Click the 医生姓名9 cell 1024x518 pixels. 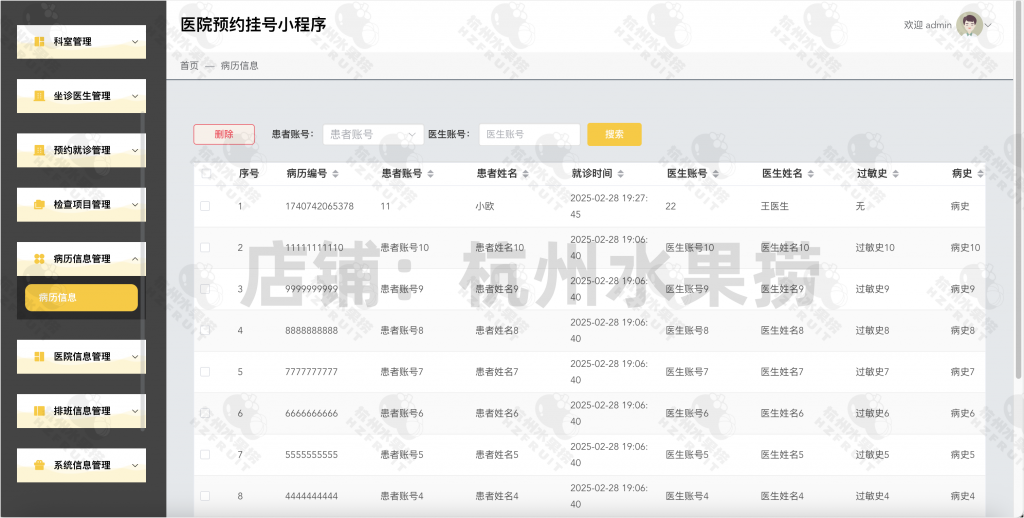coord(782,289)
